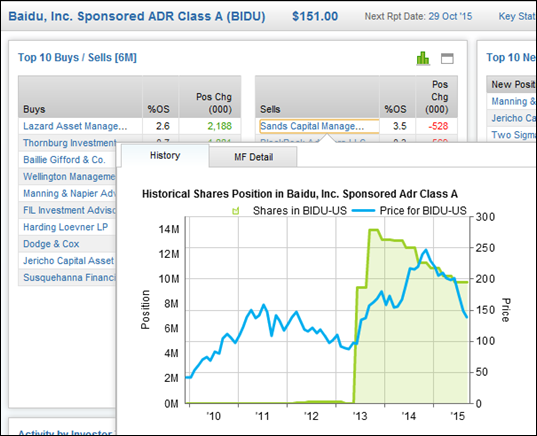Sort sells by Pos Chg (000) header
Screen dimensions: 537x436
click(x=437, y=97)
